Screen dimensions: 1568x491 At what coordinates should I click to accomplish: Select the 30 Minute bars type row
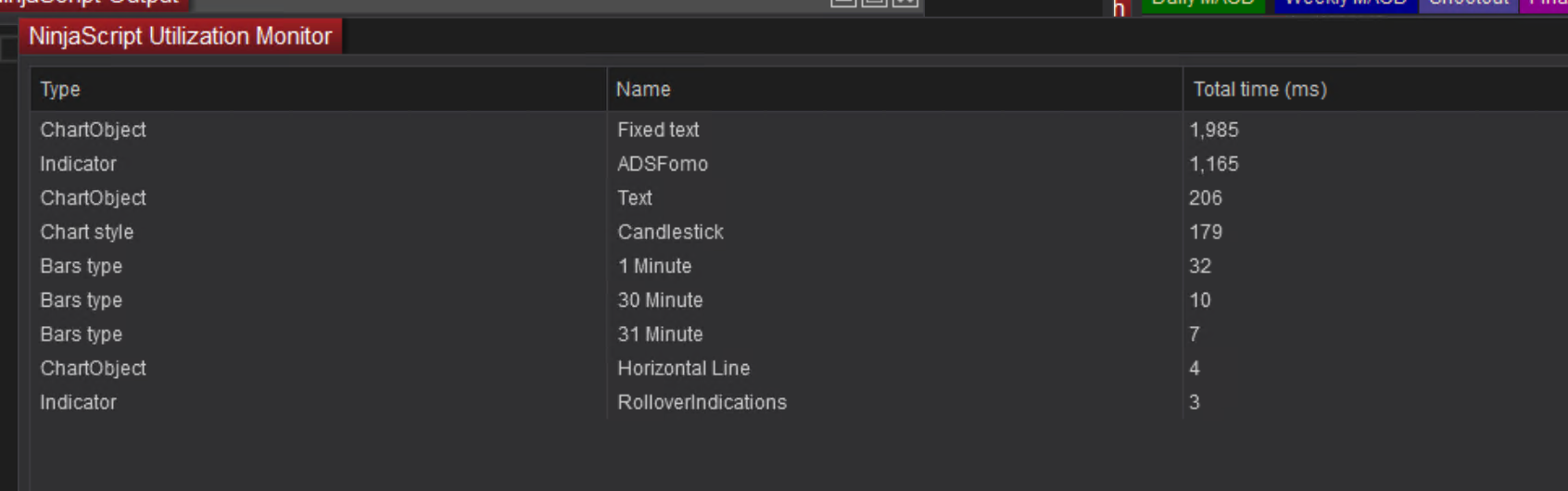[660, 300]
